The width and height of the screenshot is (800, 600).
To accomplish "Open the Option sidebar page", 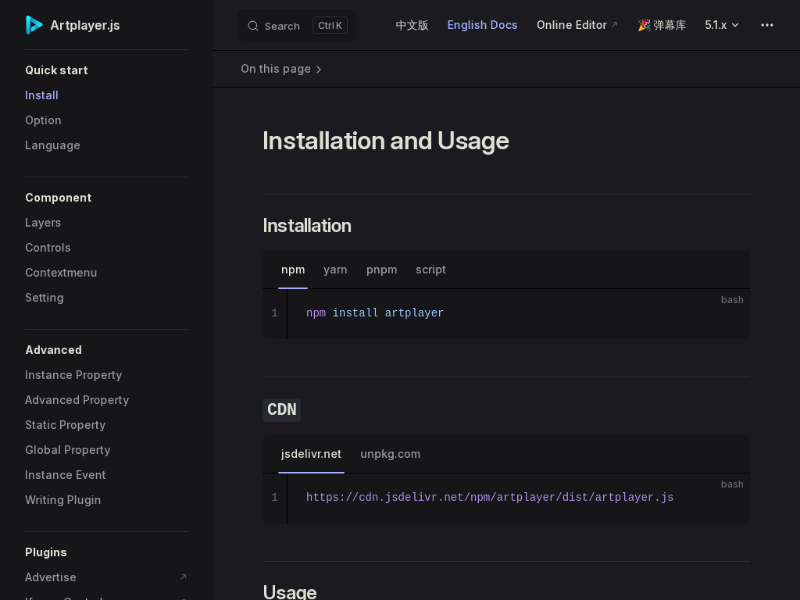I will pyautogui.click(x=43, y=120).
